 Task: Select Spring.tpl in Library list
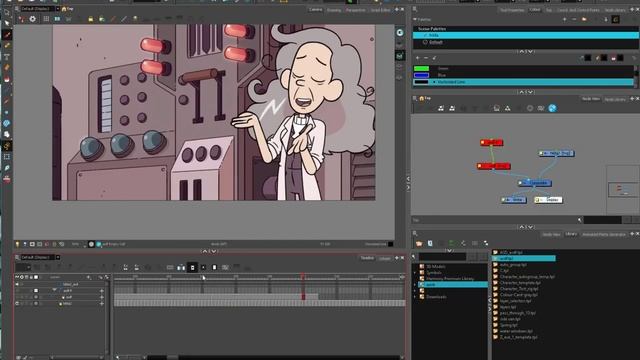point(509,325)
